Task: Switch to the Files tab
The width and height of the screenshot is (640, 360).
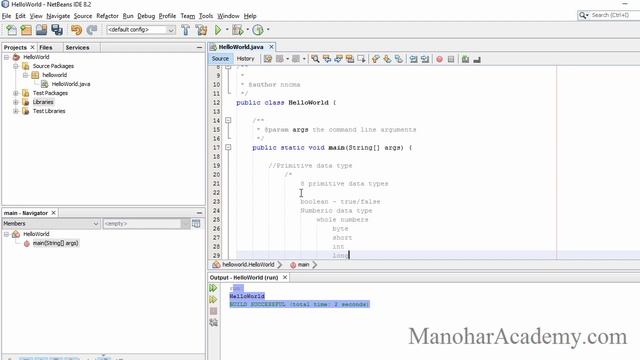Action: tap(46, 47)
